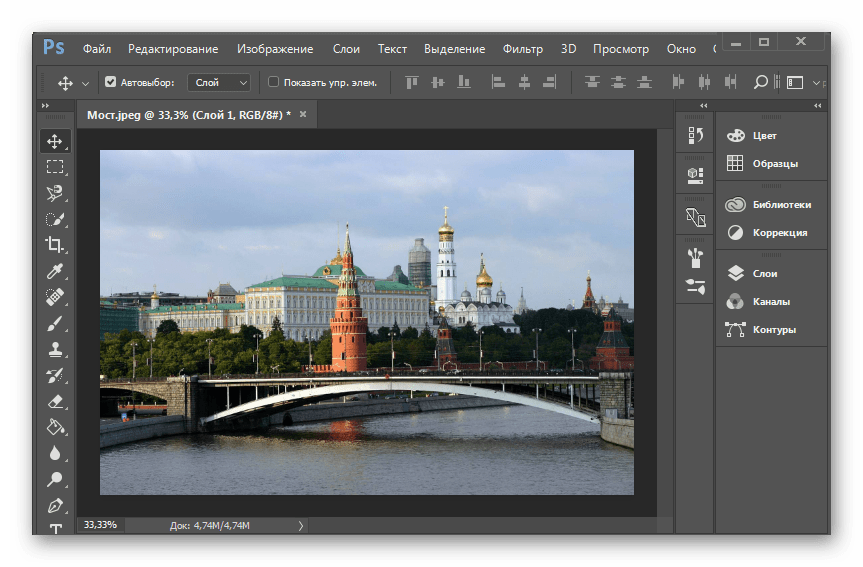Open the Слои panel

(x=764, y=273)
